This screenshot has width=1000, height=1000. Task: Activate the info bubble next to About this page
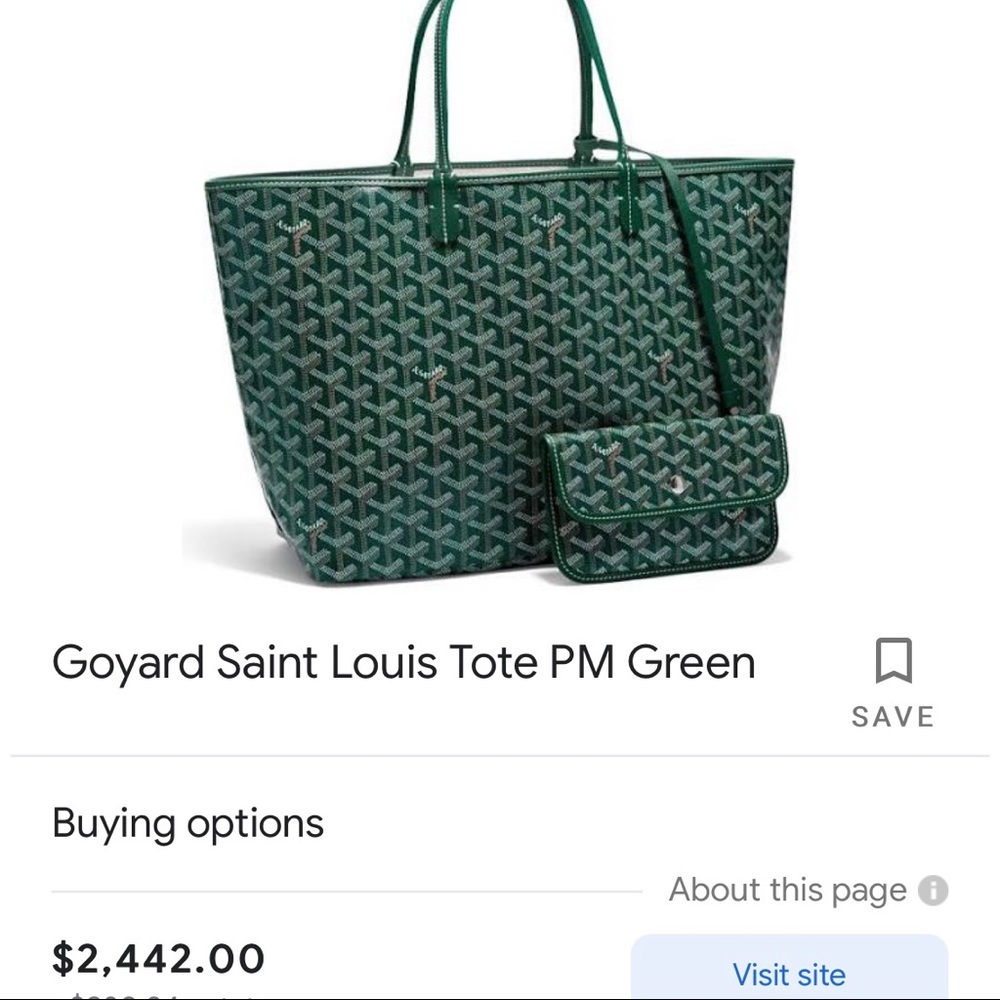[936, 890]
